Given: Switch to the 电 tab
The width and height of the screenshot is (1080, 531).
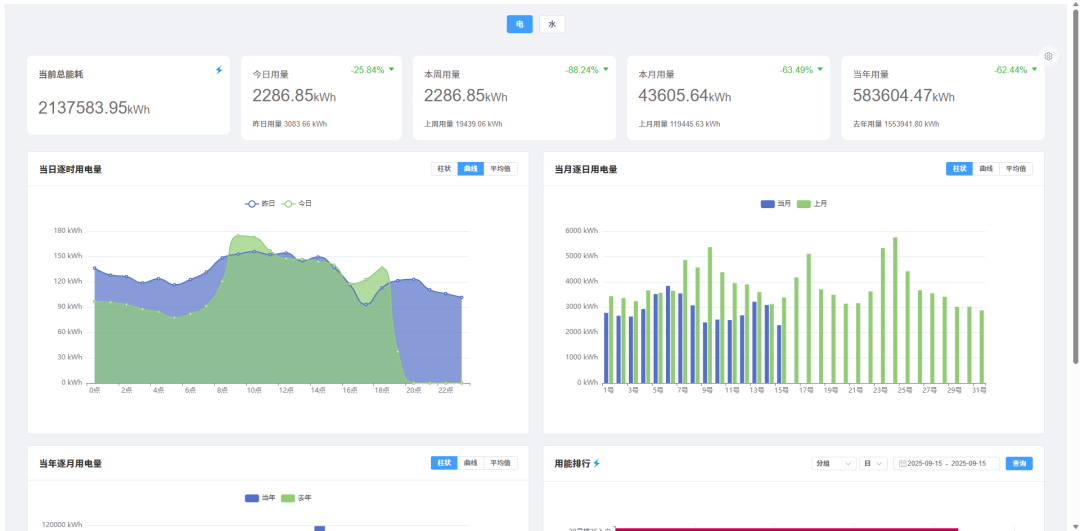Looking at the screenshot, I should tap(519, 24).
